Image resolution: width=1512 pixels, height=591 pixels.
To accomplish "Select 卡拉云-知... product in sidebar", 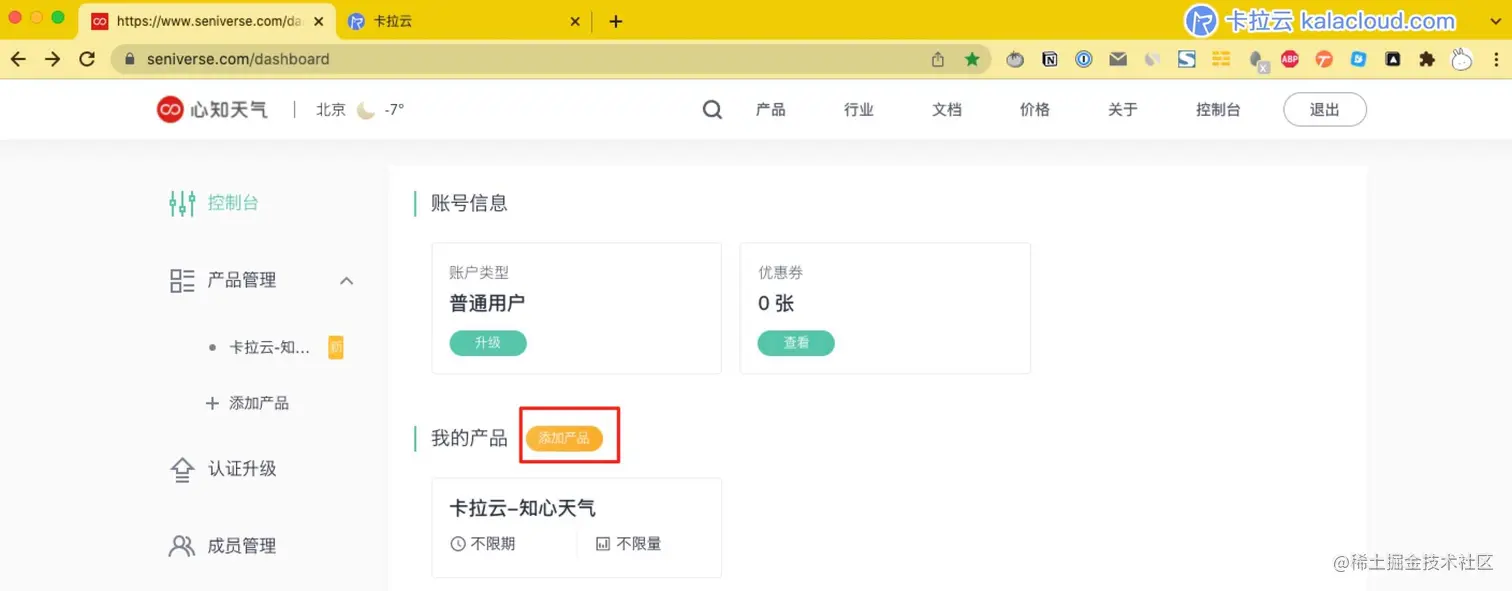I will [270, 347].
